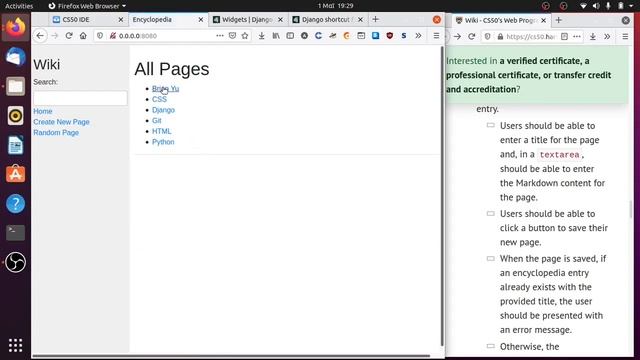The image size is (640, 360).
Task: Open the Brian Yu entry
Action: [165, 89]
